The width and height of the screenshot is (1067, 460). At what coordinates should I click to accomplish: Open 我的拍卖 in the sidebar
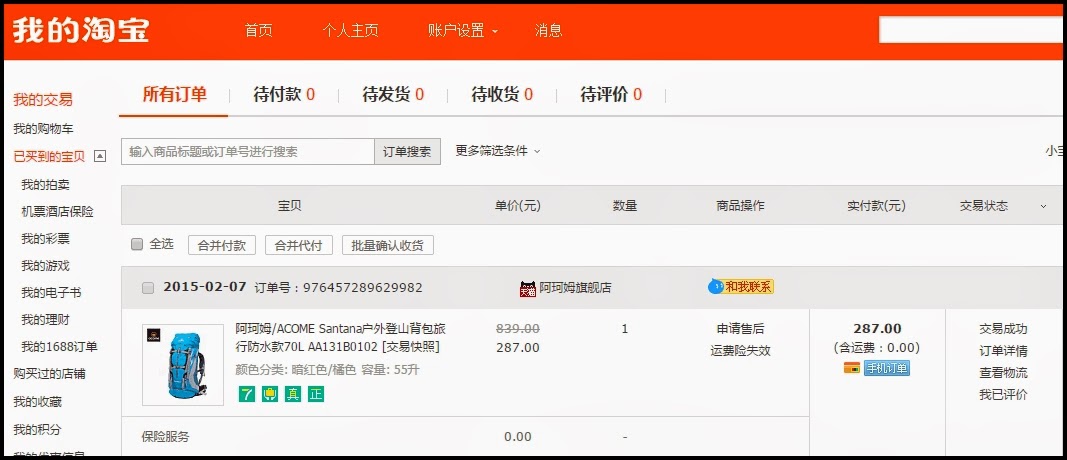point(46,184)
